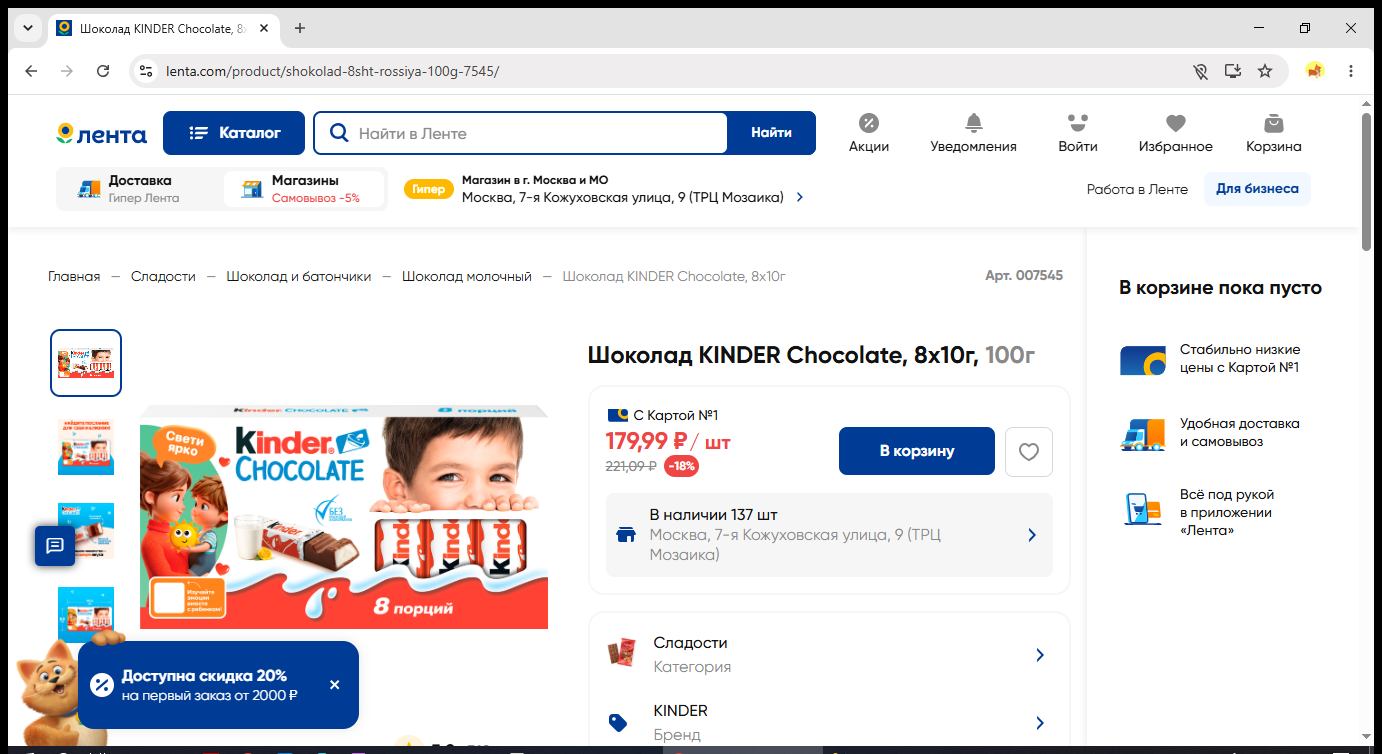
Task: Open Для бизнеса page
Action: click(1257, 189)
